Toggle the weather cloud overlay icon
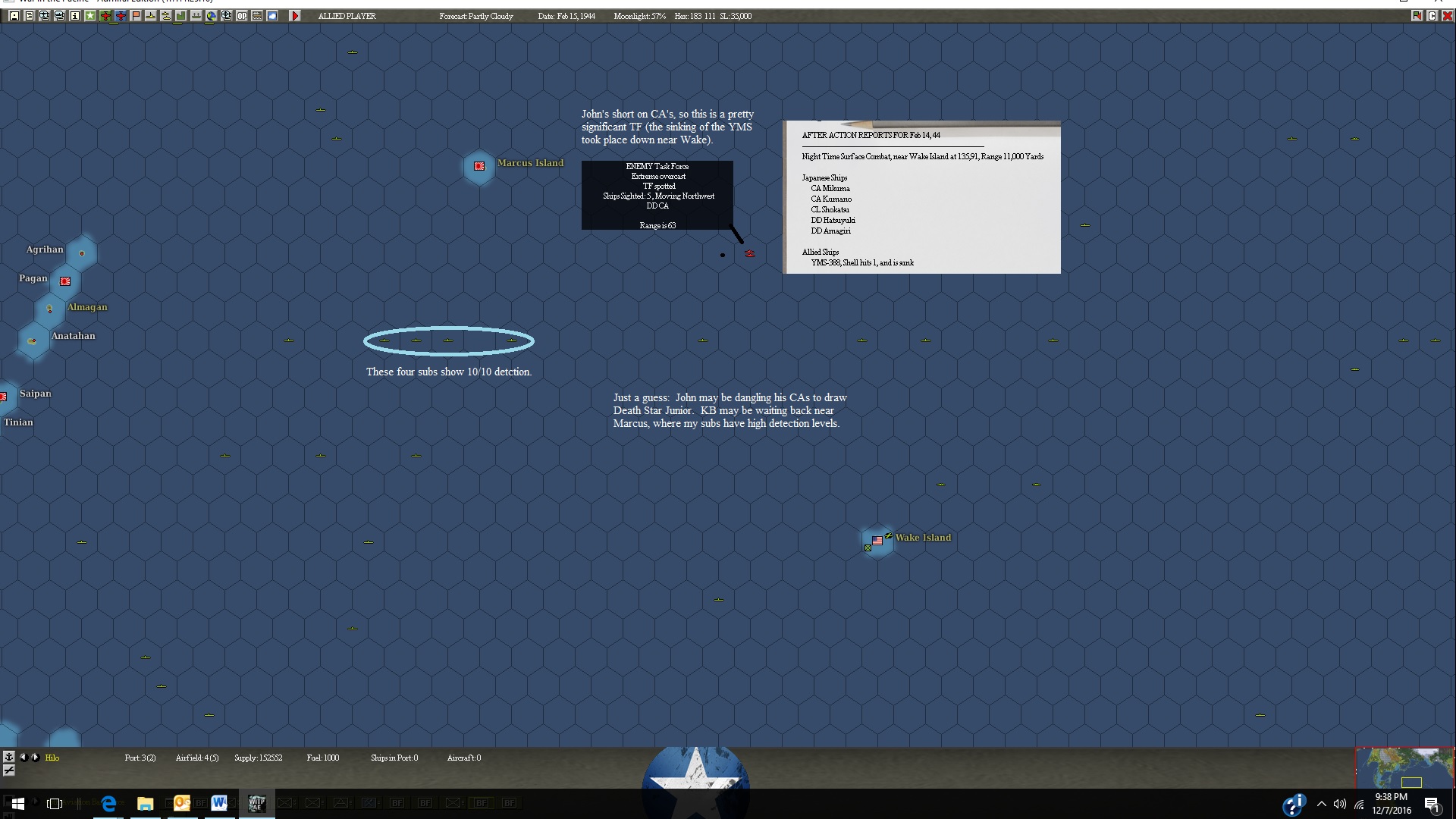The image size is (1456, 819). [272, 16]
